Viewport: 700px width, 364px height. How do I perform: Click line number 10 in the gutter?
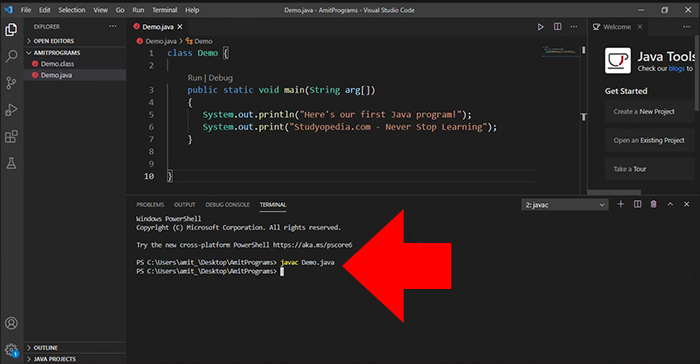[x=149, y=176]
